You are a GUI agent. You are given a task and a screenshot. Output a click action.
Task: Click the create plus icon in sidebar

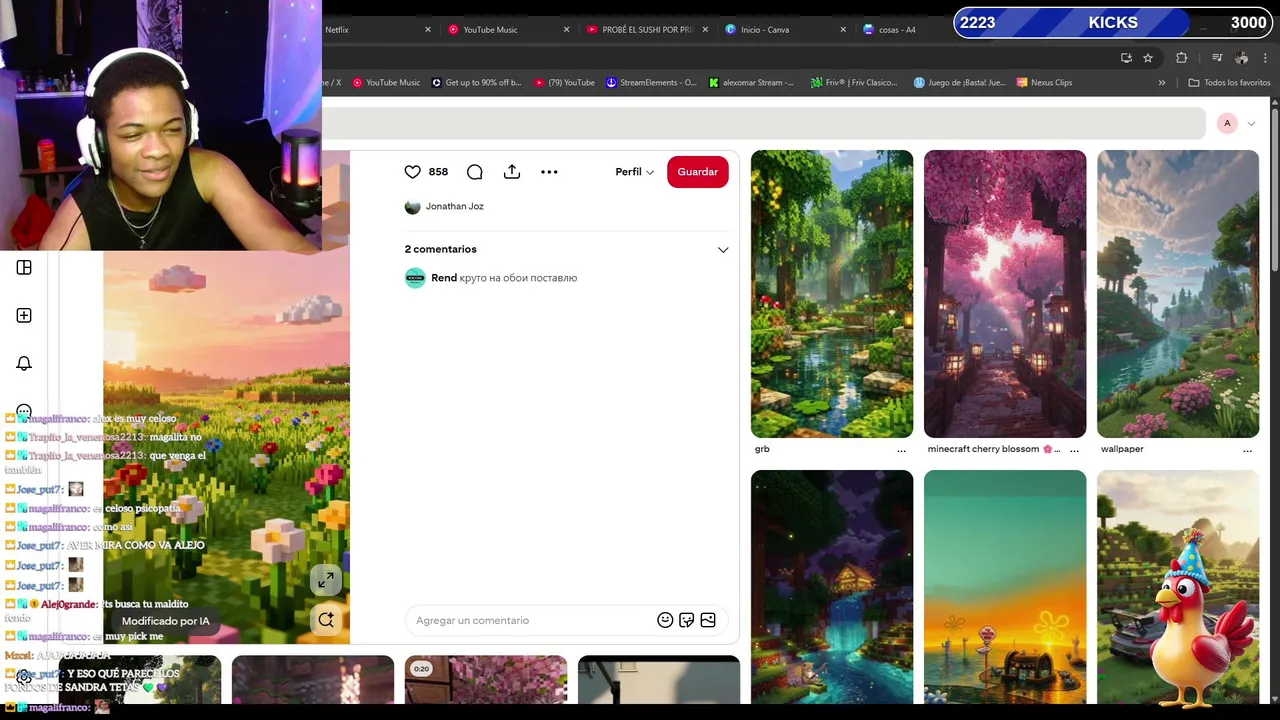pyautogui.click(x=24, y=316)
